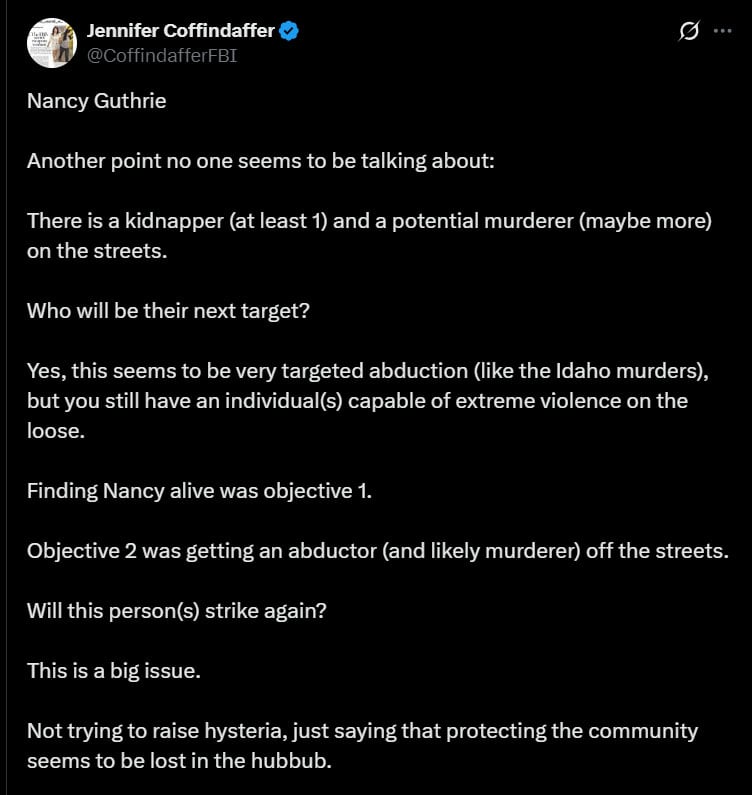Click Jennifer Coffindaffer's profile avatar

pyautogui.click(x=52, y=42)
